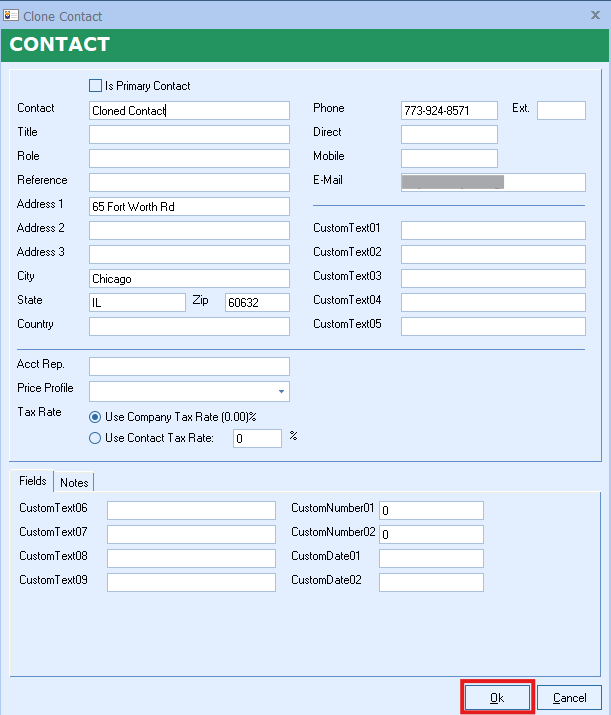This screenshot has height=715, width=611.
Task: Click the contact tax rate percentage field
Action: coord(257,439)
